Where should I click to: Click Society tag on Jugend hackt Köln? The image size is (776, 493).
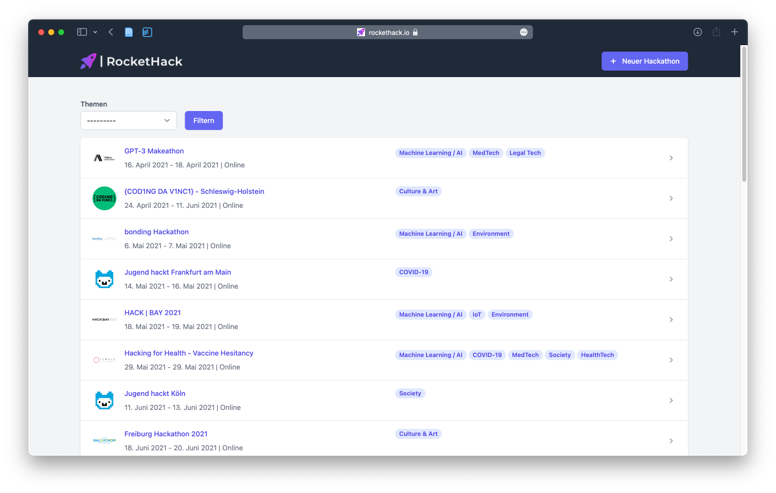(410, 394)
